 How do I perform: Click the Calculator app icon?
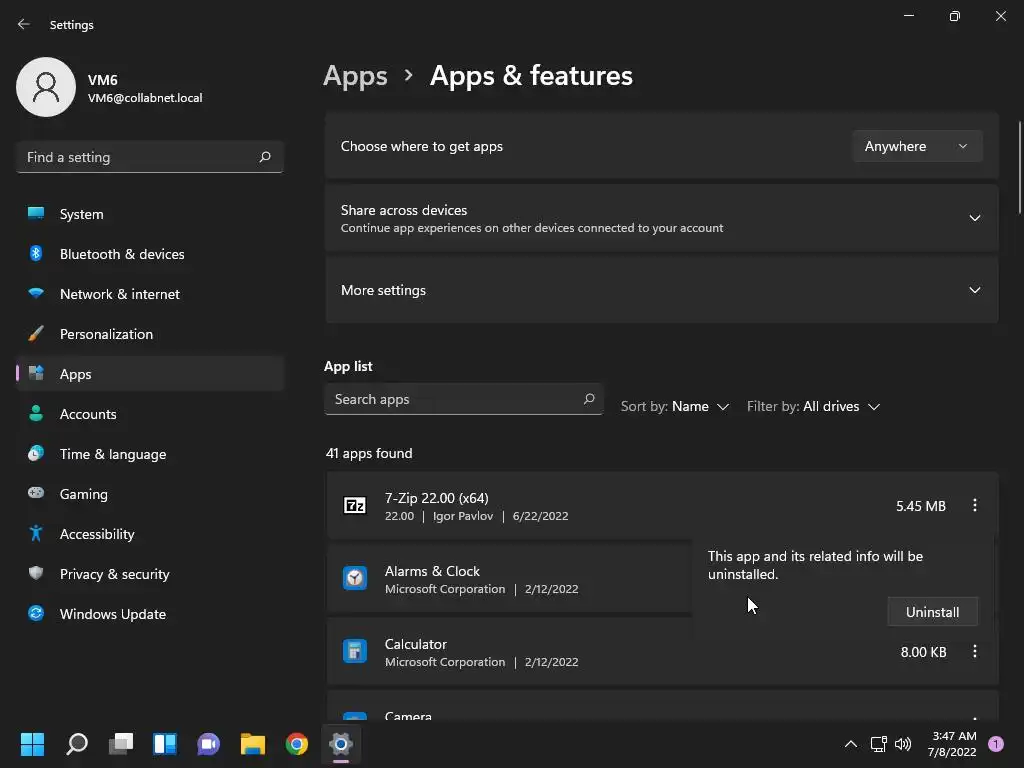(x=355, y=651)
